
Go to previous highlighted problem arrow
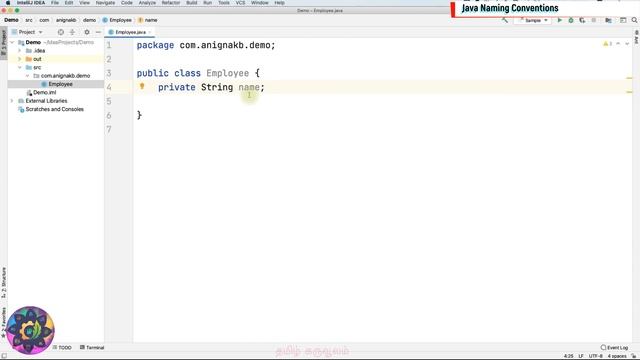tap(618, 44)
